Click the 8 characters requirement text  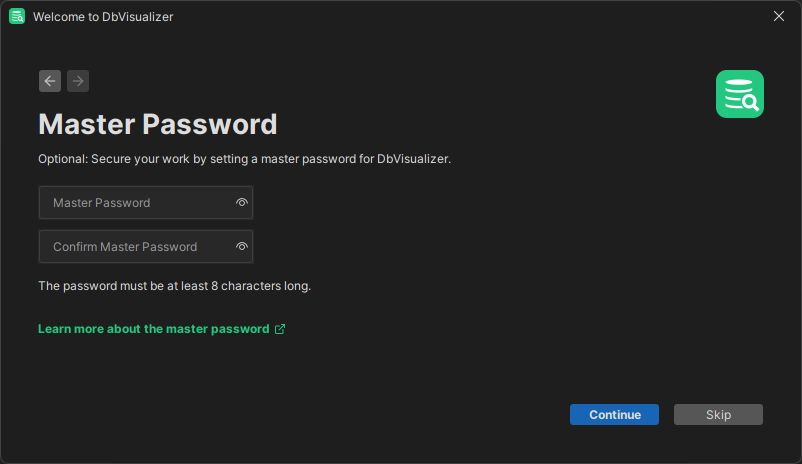[174, 286]
